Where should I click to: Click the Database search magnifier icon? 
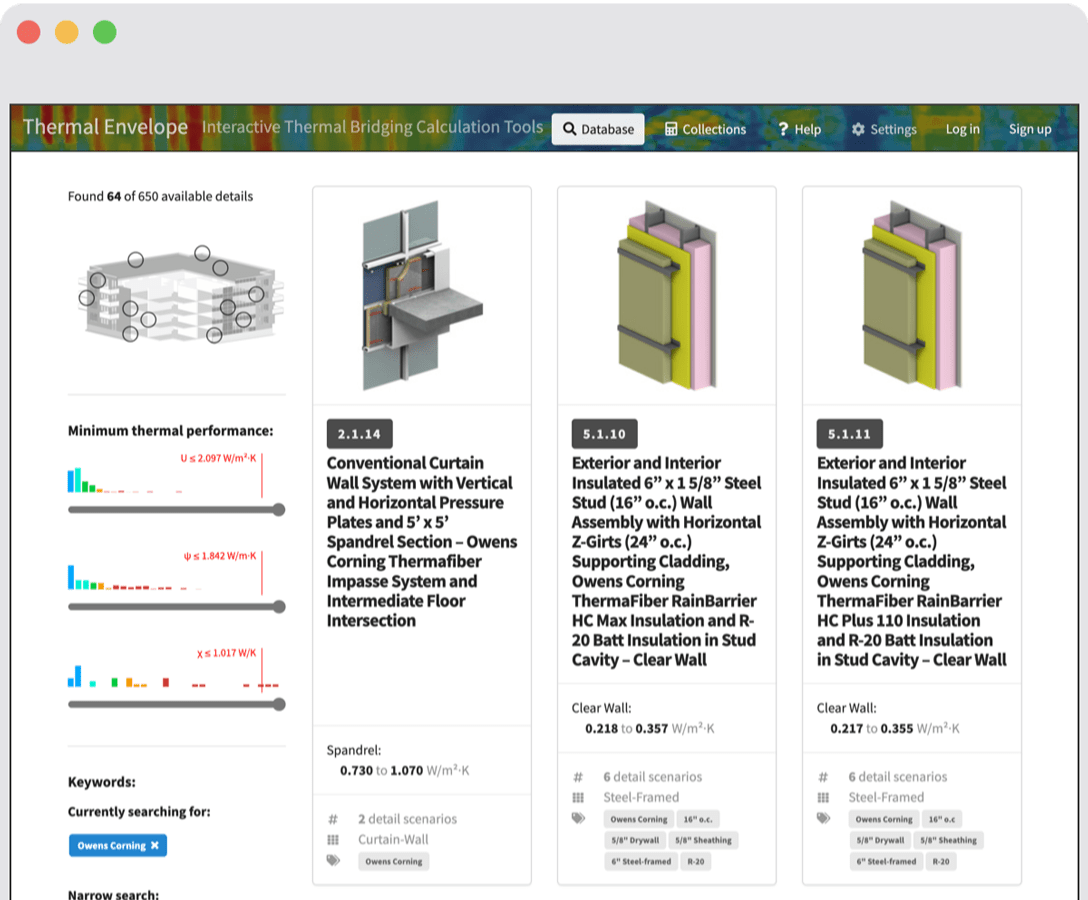click(569, 129)
